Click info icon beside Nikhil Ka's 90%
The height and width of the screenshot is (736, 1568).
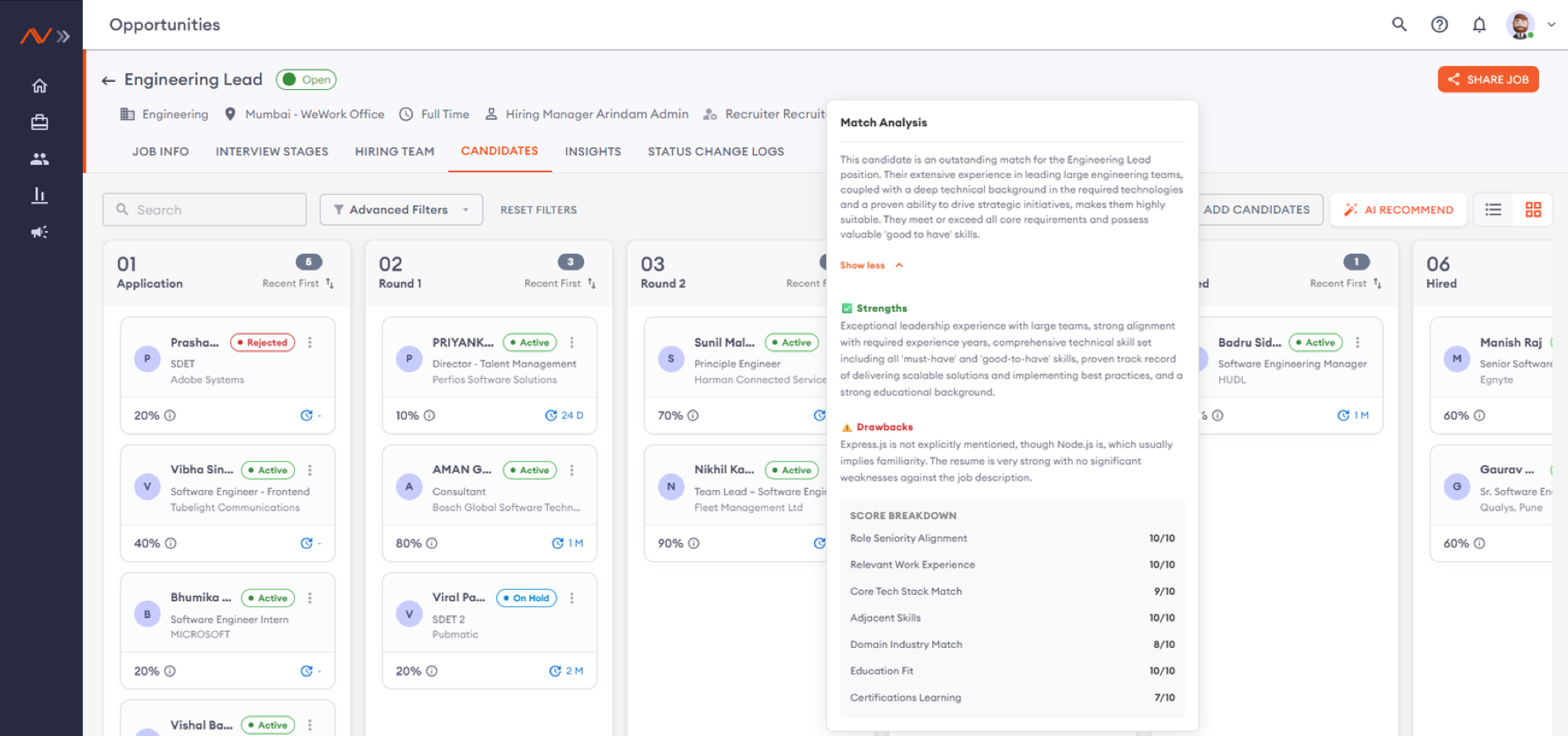pos(693,544)
